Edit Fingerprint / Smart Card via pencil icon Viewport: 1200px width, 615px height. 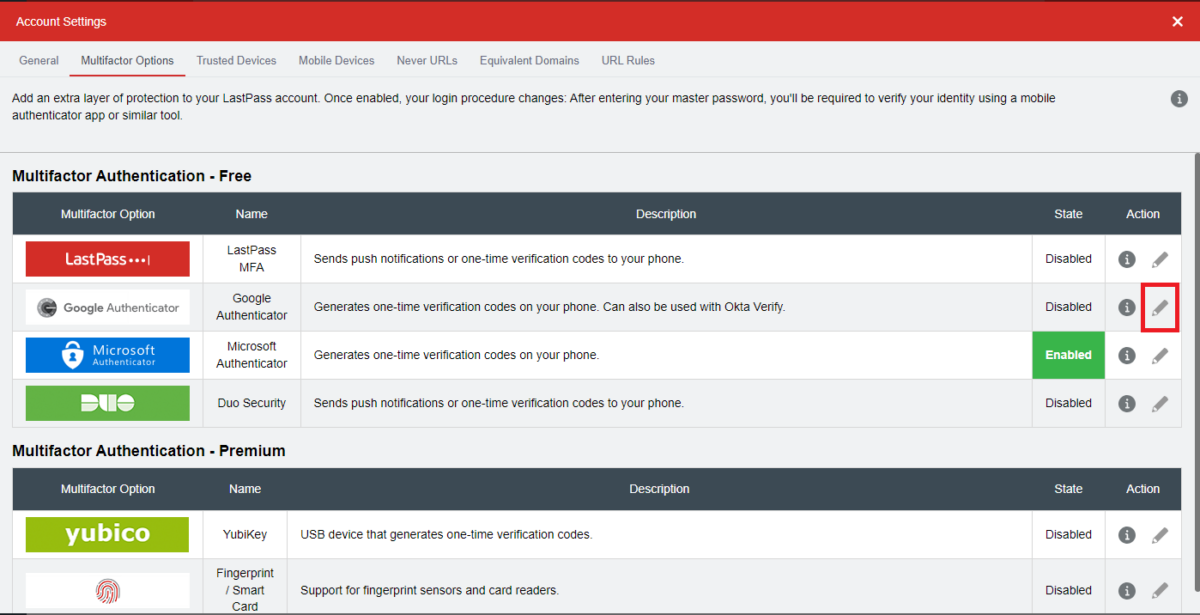1160,590
